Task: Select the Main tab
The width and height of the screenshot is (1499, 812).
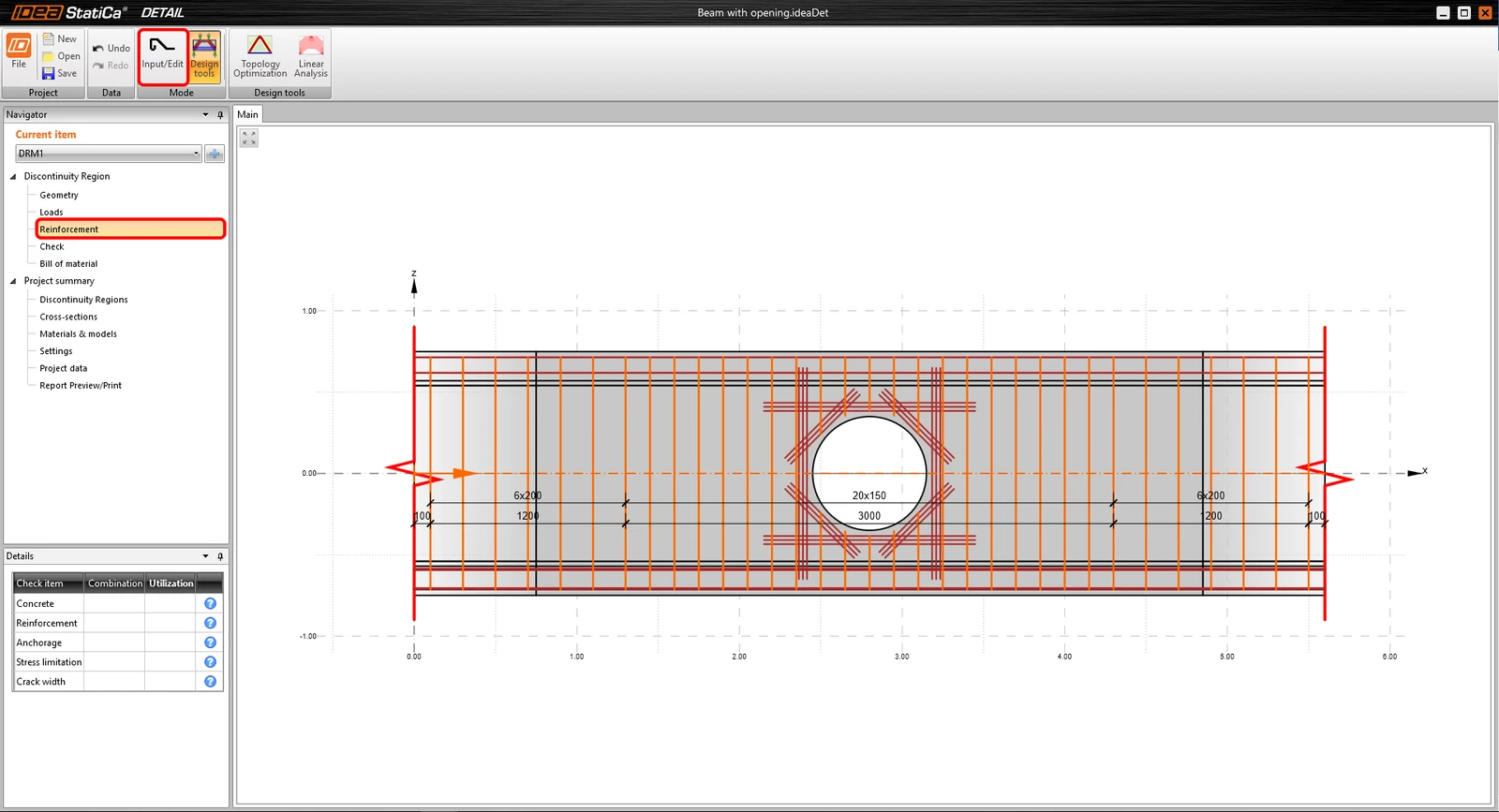Action: (247, 114)
